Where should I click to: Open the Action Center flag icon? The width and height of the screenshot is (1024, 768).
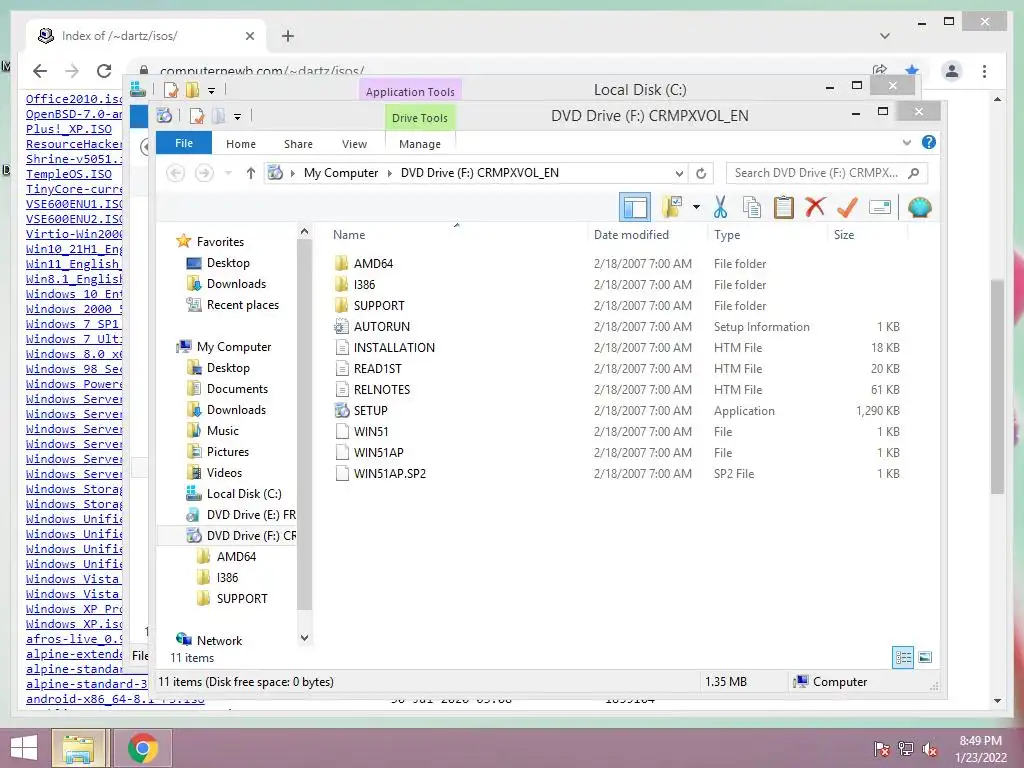click(x=881, y=750)
